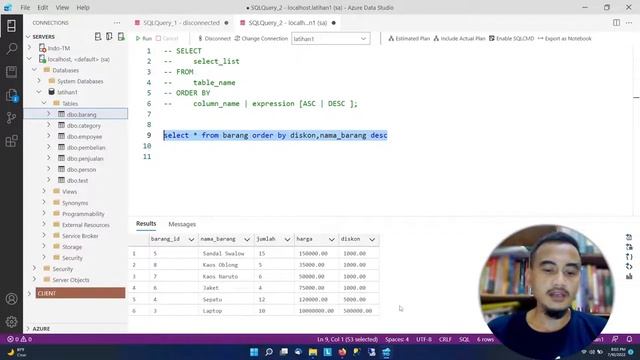Viewport: 640px width, 360px height.
Task: Click the New Server Group icon
Action: (109, 37)
